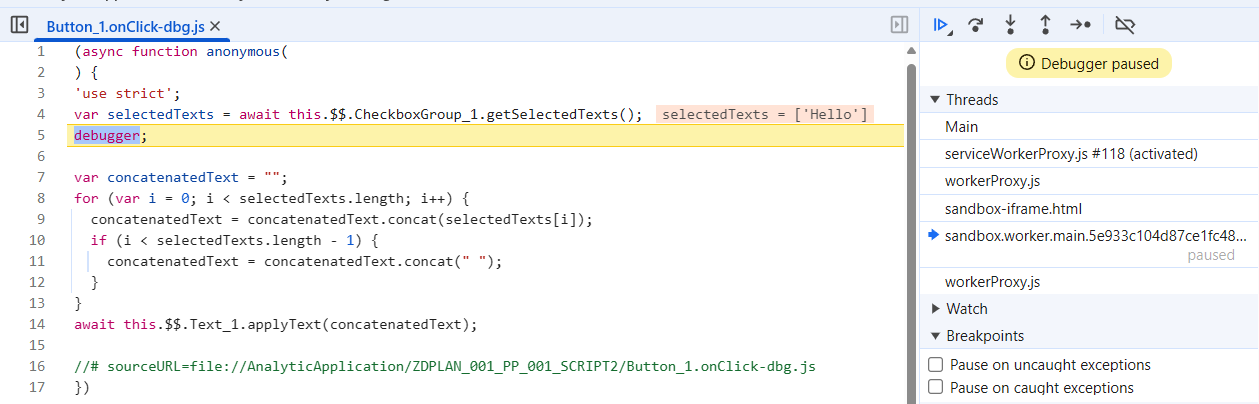Click the sourceURL comment on line 16
Screen dimensions: 1259x404
coord(445,366)
